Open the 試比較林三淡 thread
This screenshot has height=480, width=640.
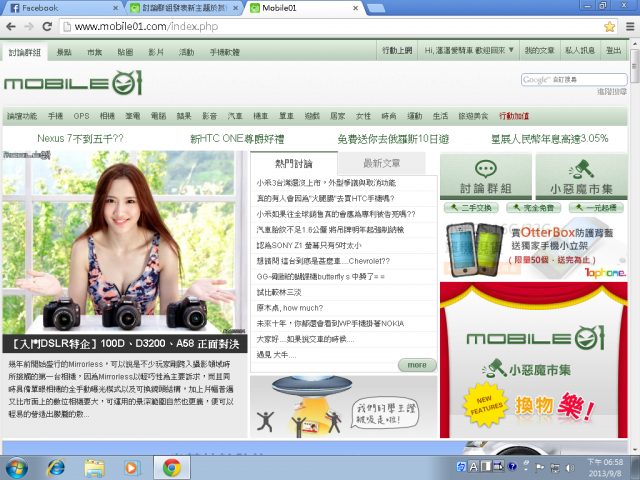click(279, 293)
